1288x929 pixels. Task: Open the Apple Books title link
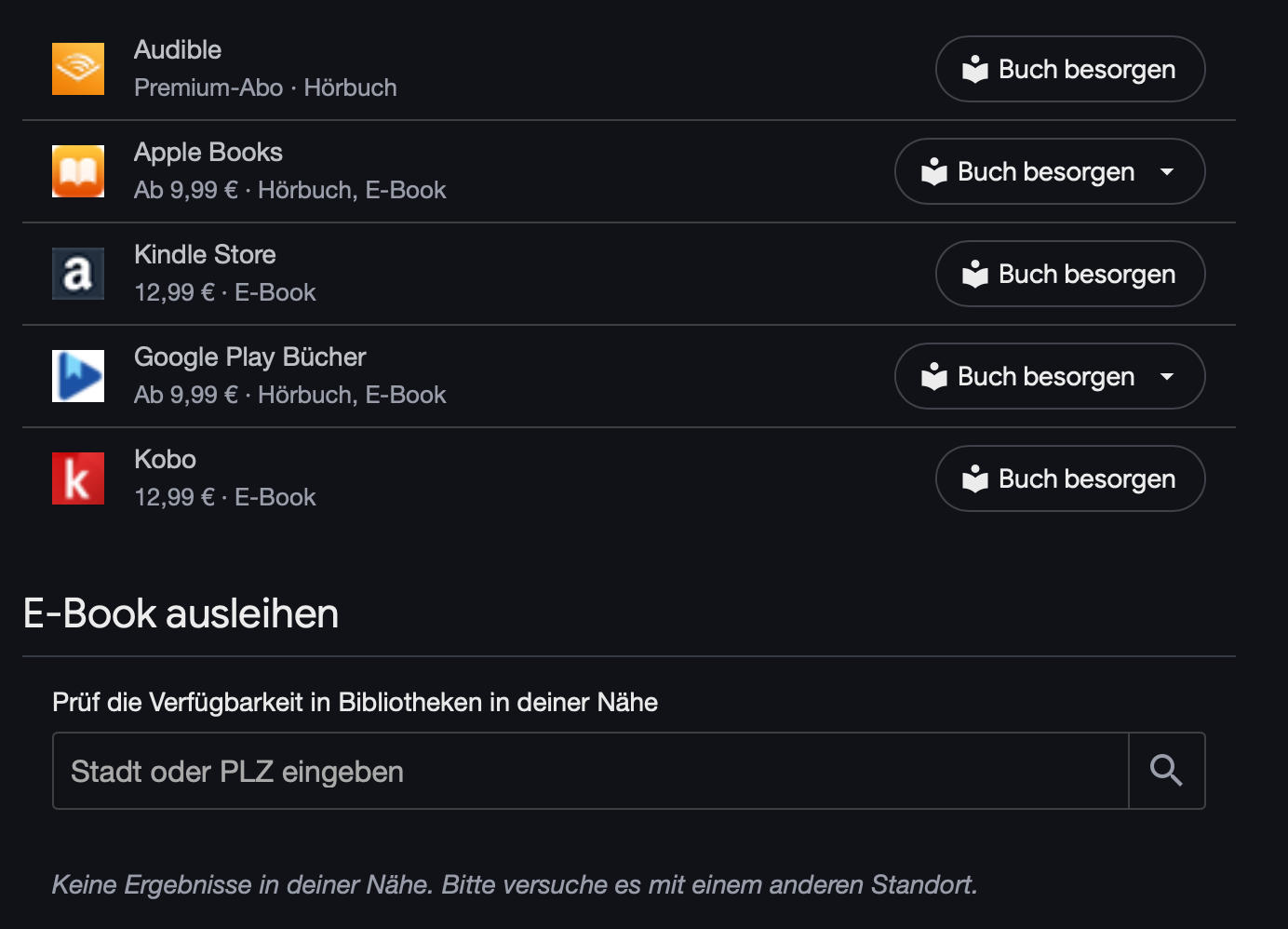point(208,153)
